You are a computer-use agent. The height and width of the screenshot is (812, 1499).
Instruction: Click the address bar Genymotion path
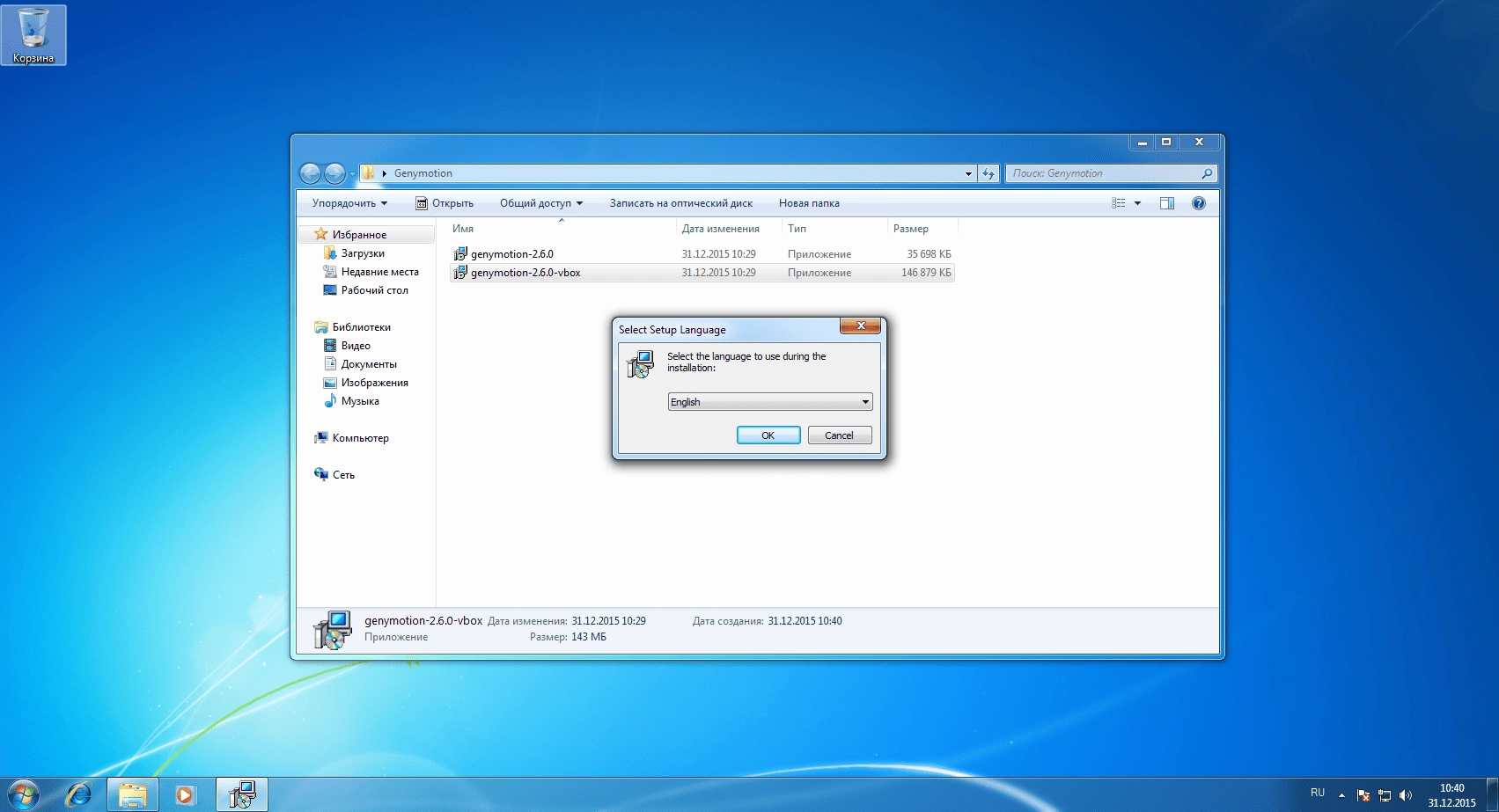(423, 173)
